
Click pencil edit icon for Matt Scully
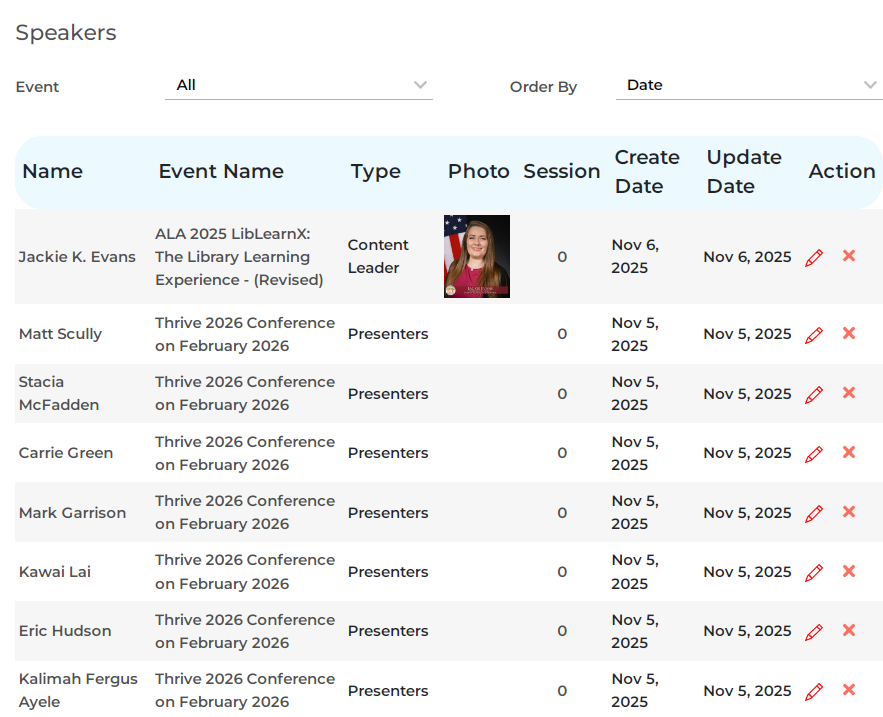pyautogui.click(x=814, y=335)
